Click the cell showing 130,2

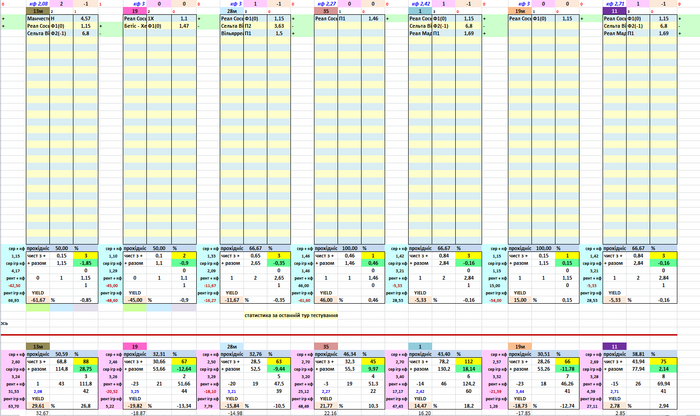pyautogui.click(x=444, y=369)
